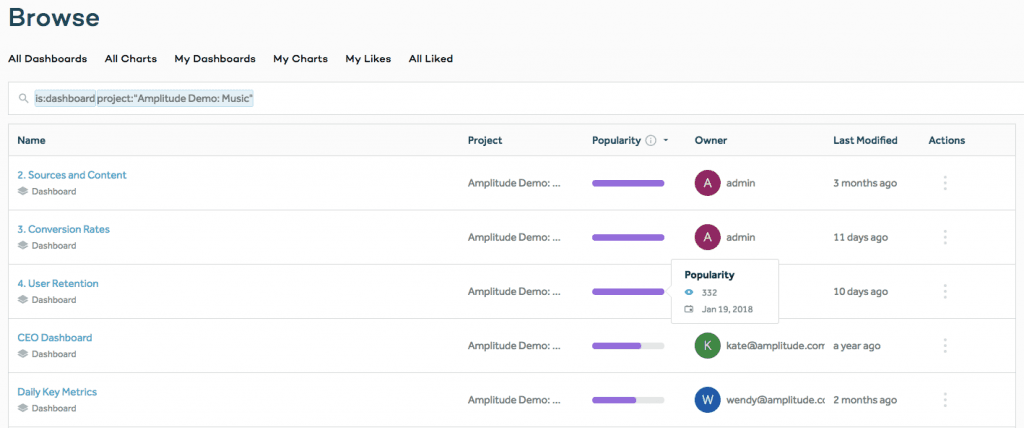The width and height of the screenshot is (1024, 428).
Task: Click popularity bar for Conversion Rates
Action: pos(628,237)
